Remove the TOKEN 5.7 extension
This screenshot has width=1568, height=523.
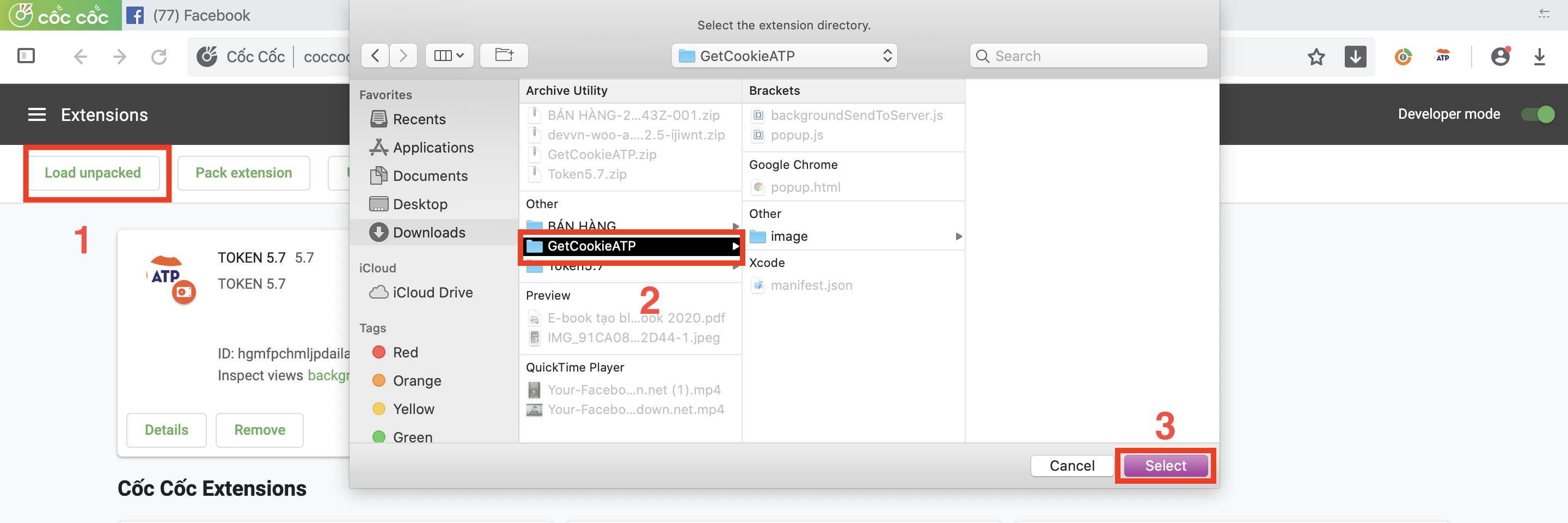[259, 430]
